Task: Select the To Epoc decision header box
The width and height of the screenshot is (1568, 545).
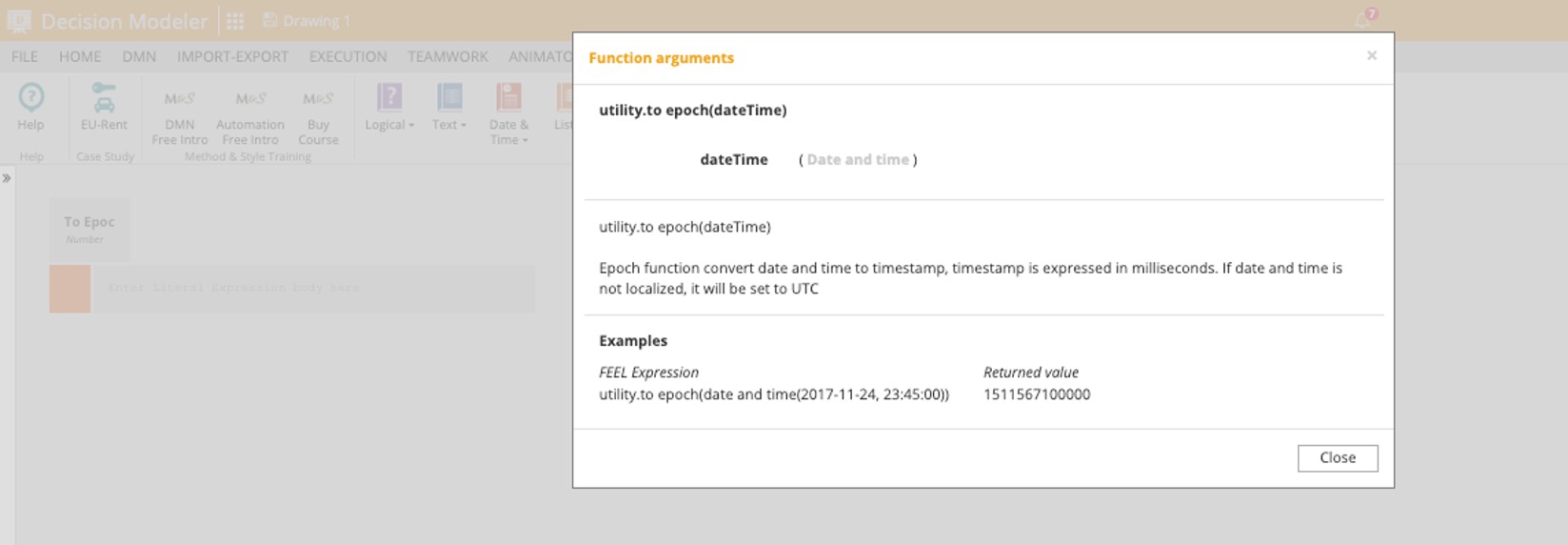Action: coord(89,229)
